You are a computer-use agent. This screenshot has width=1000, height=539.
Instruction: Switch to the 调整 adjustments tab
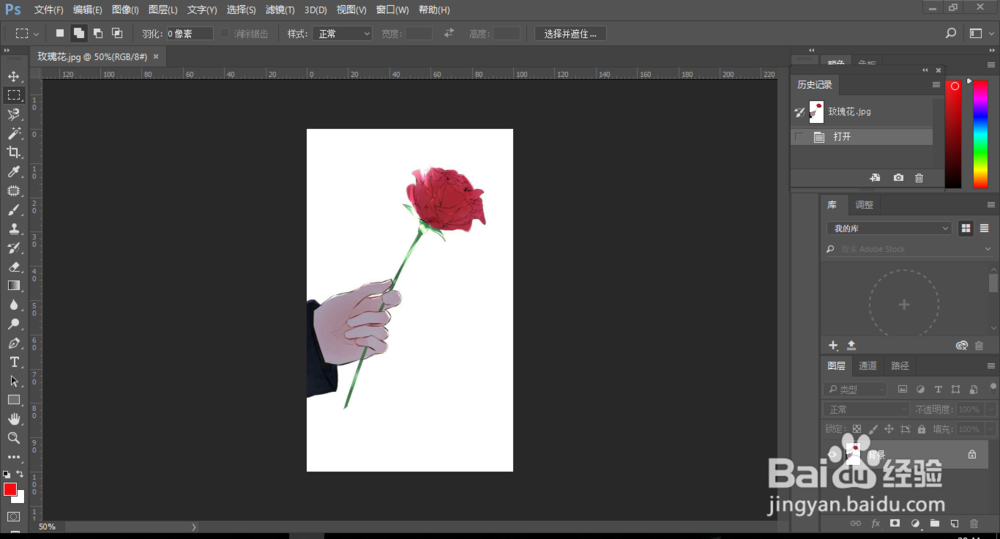864,205
